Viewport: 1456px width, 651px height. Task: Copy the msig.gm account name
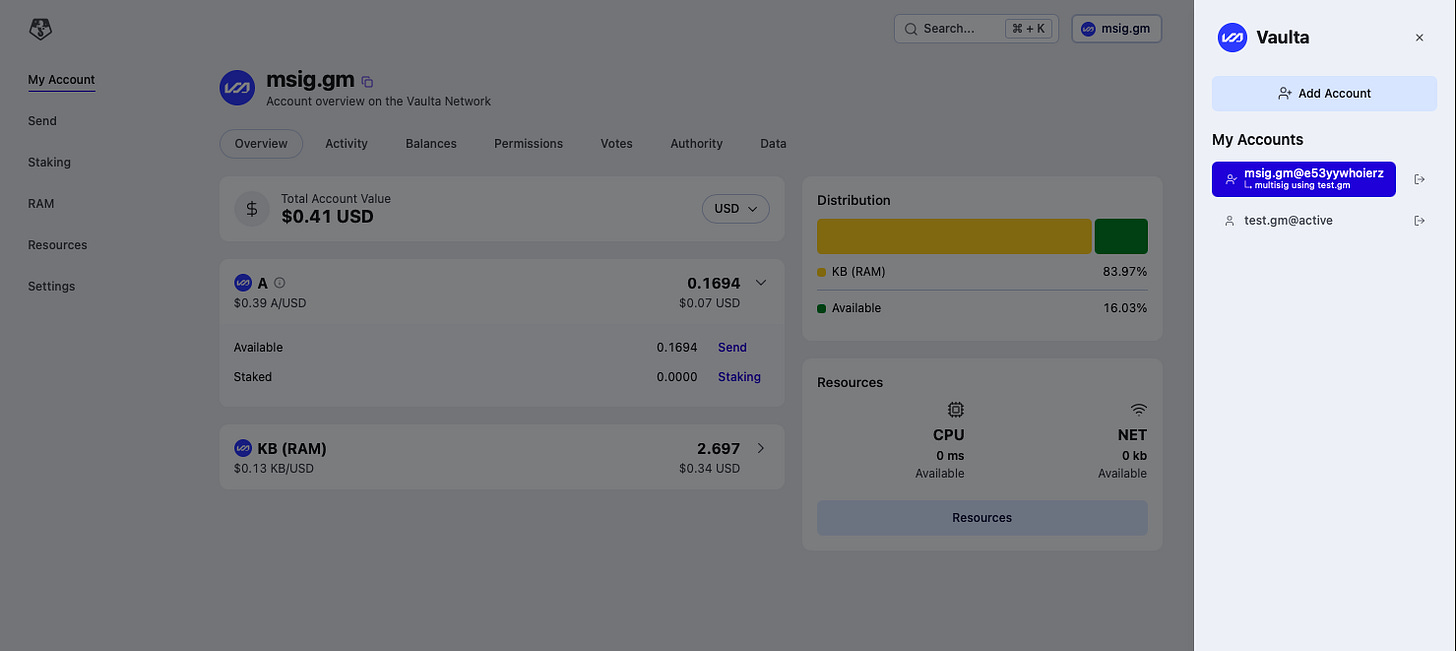pyautogui.click(x=367, y=82)
